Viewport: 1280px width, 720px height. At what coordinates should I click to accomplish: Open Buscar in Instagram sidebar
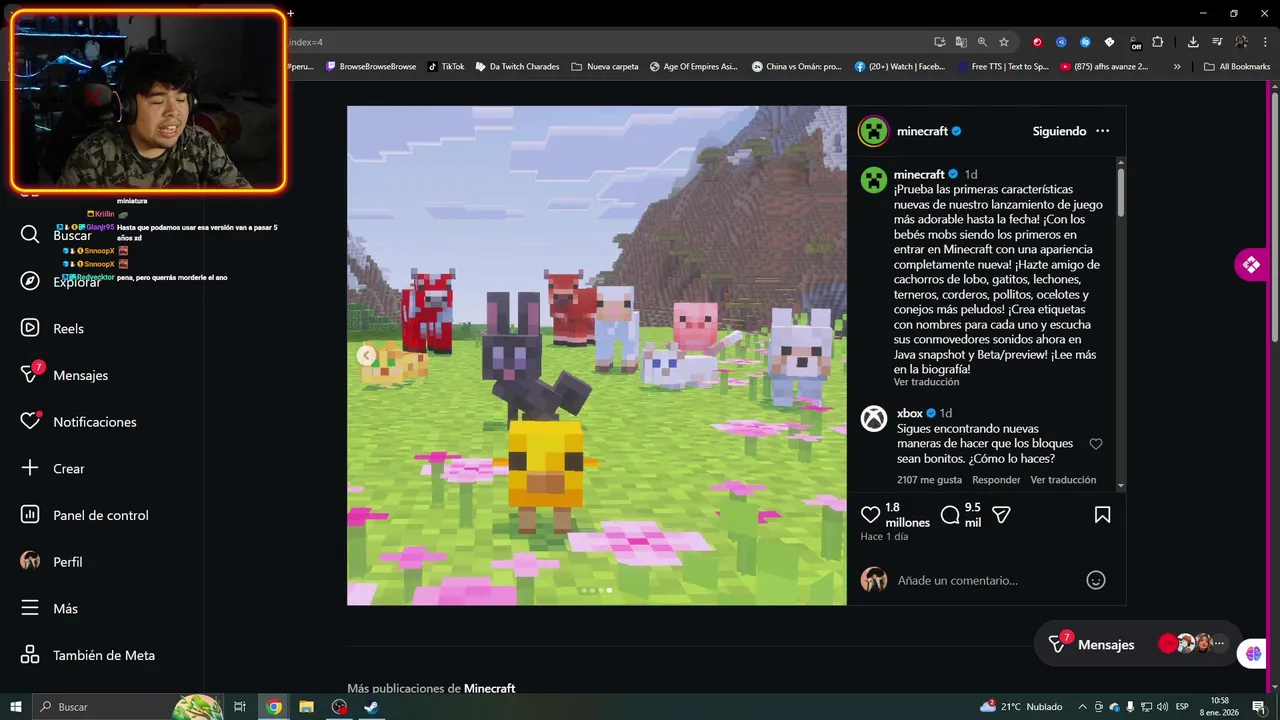(x=57, y=234)
